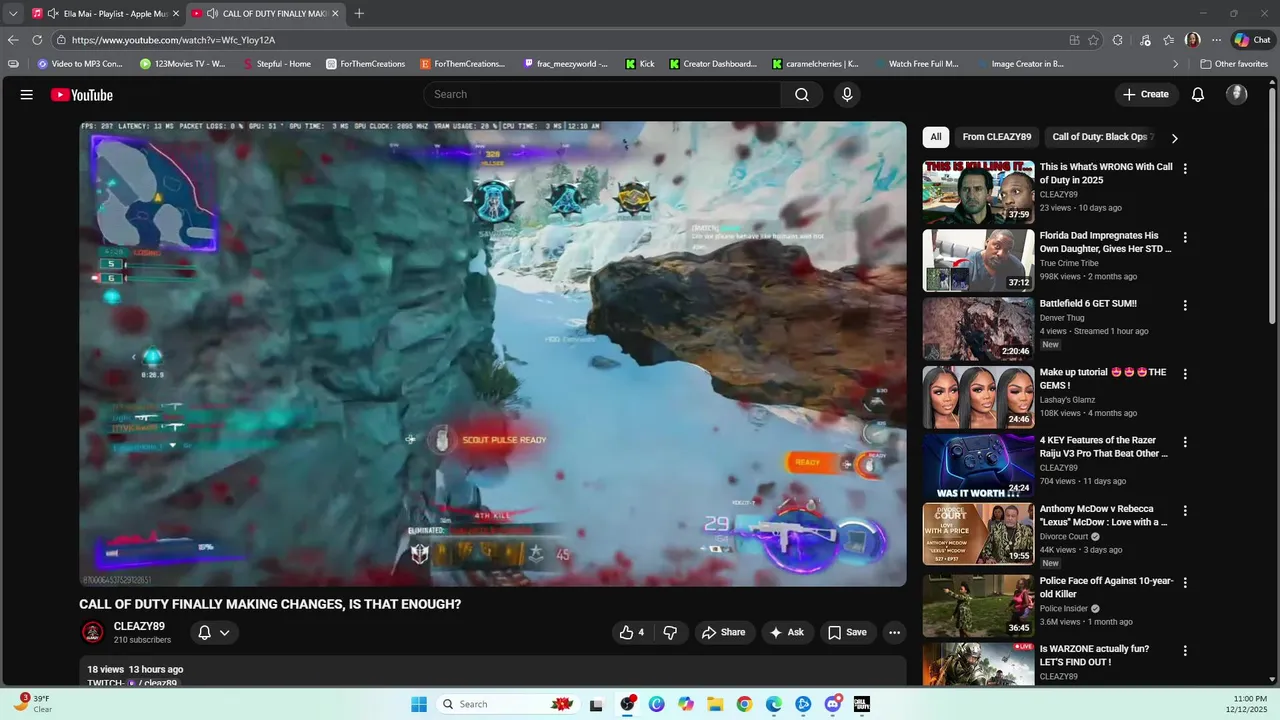Open the 'Stepful - Home' bookmark
The image size is (1280, 720).
(277, 64)
